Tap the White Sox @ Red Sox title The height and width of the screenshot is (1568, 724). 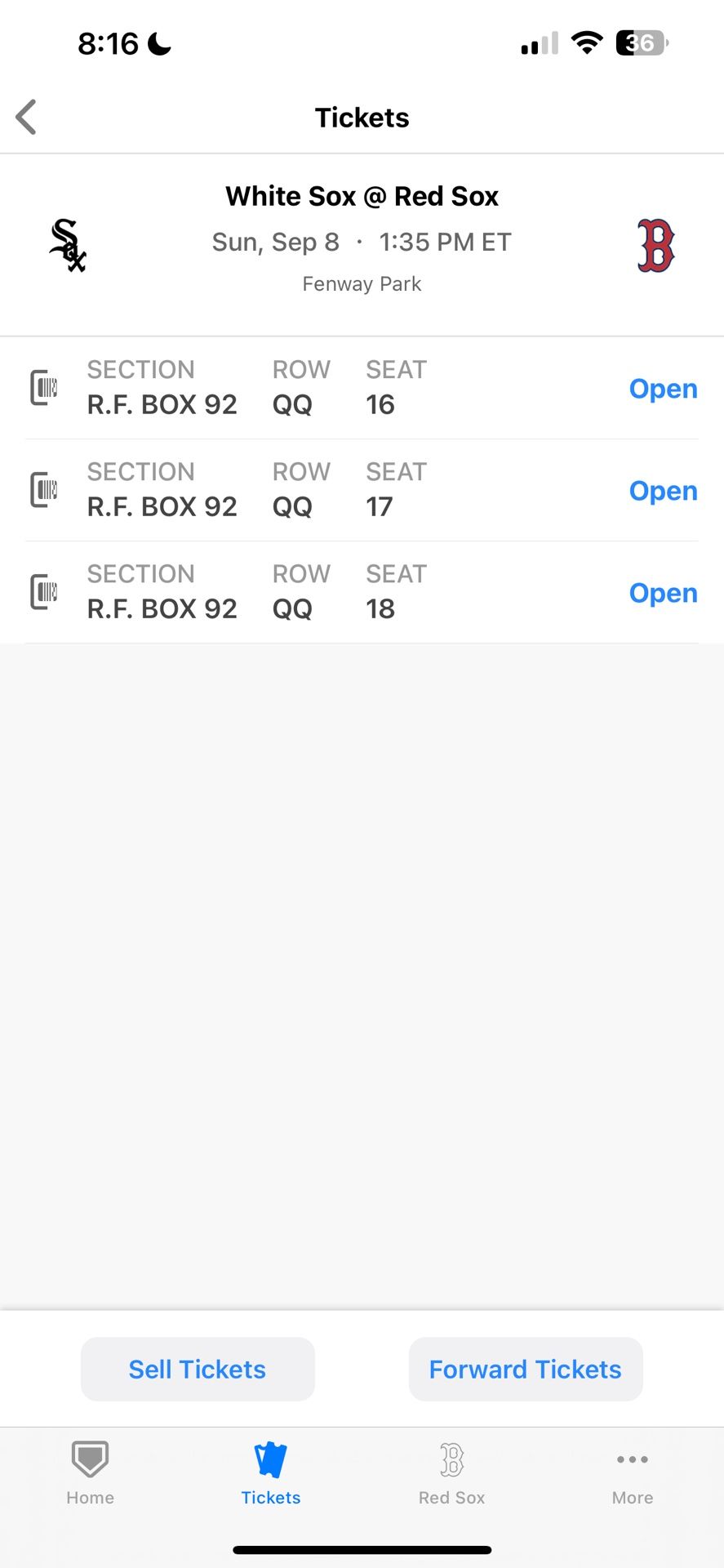(362, 196)
